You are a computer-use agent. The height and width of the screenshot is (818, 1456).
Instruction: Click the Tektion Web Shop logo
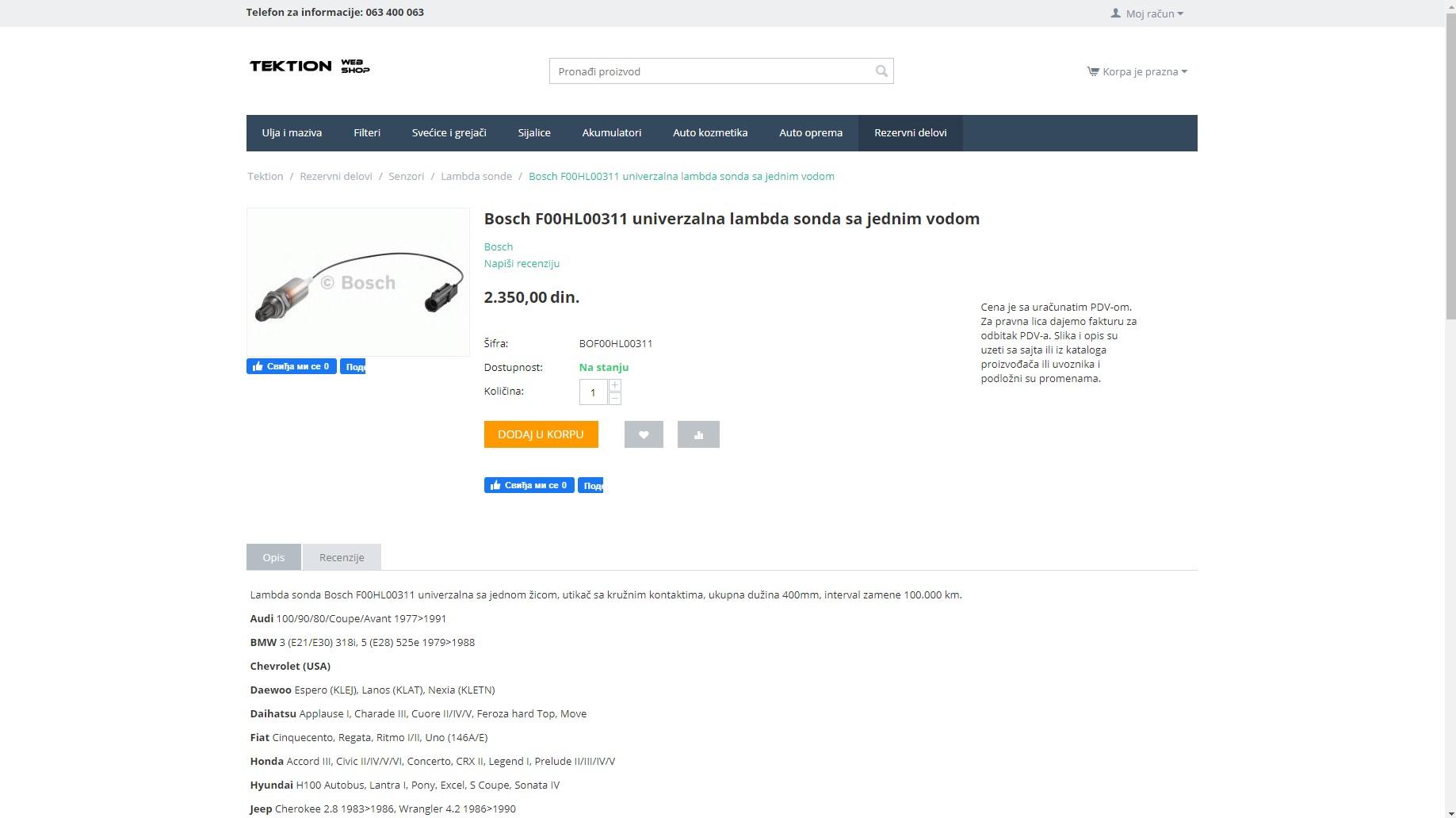[310, 67]
